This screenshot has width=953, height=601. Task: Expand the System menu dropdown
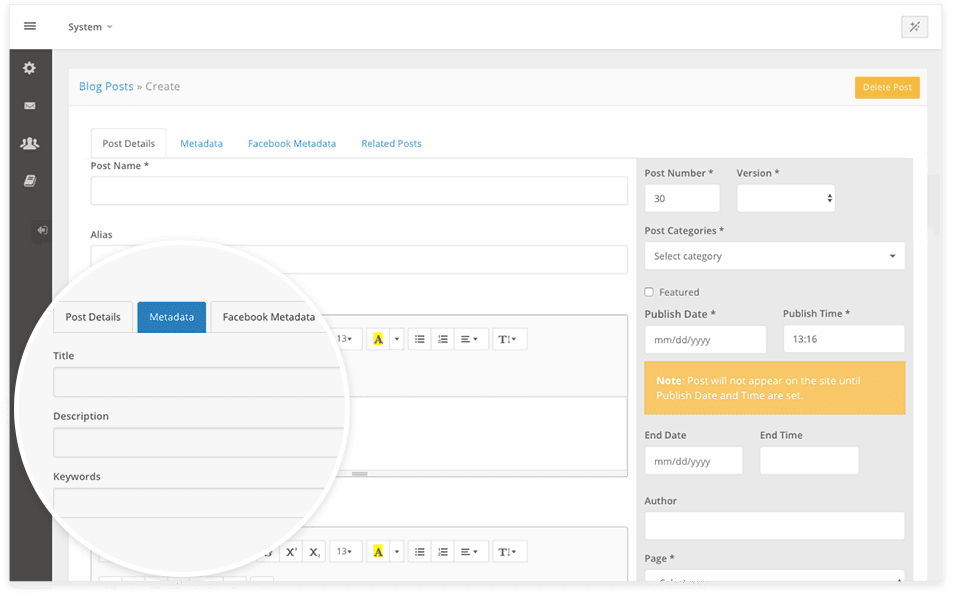90,27
